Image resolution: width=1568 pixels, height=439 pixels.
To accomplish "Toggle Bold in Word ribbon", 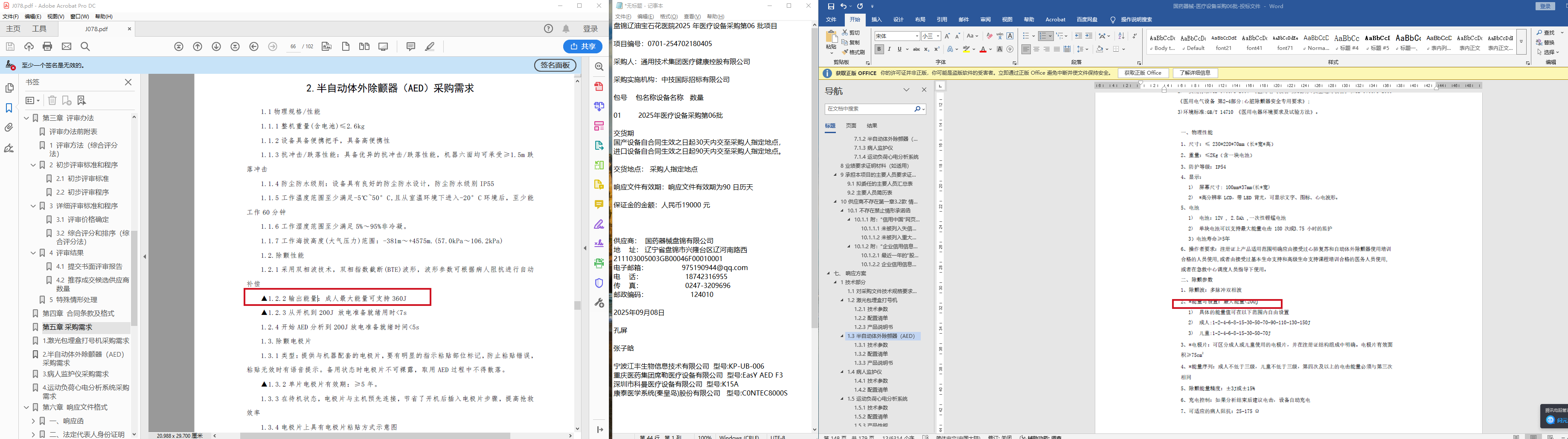I will click(x=879, y=49).
